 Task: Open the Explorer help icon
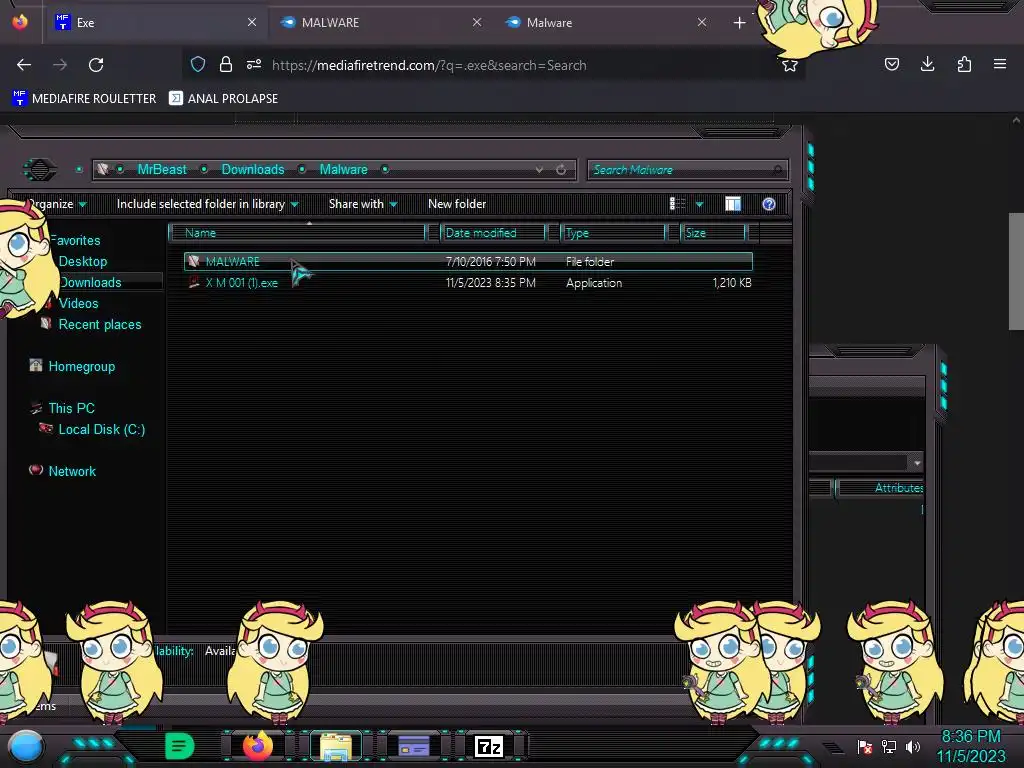[769, 204]
